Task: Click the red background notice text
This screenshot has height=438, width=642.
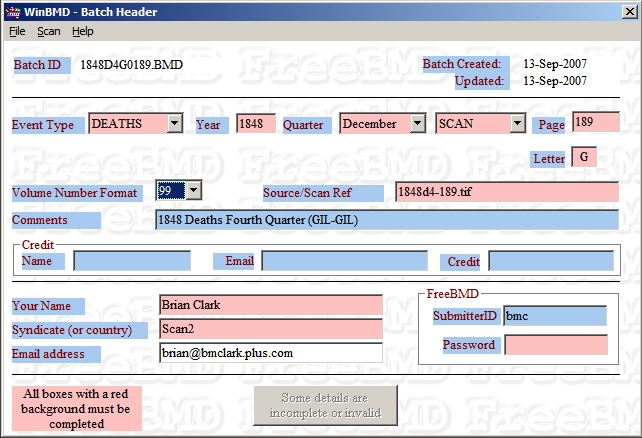Action: click(x=77, y=409)
